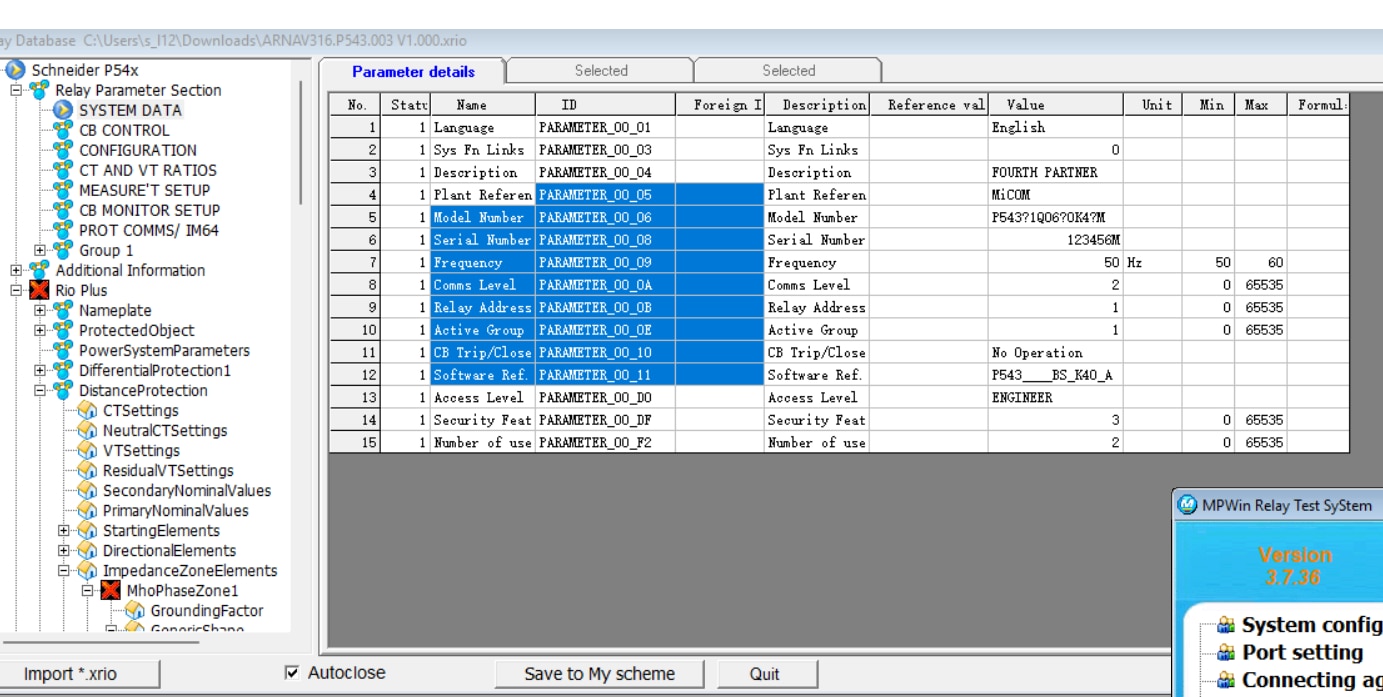Screen dimensions: 1383x697
Task: Click the DifferentialProtection1 node icon
Action: tap(63, 370)
